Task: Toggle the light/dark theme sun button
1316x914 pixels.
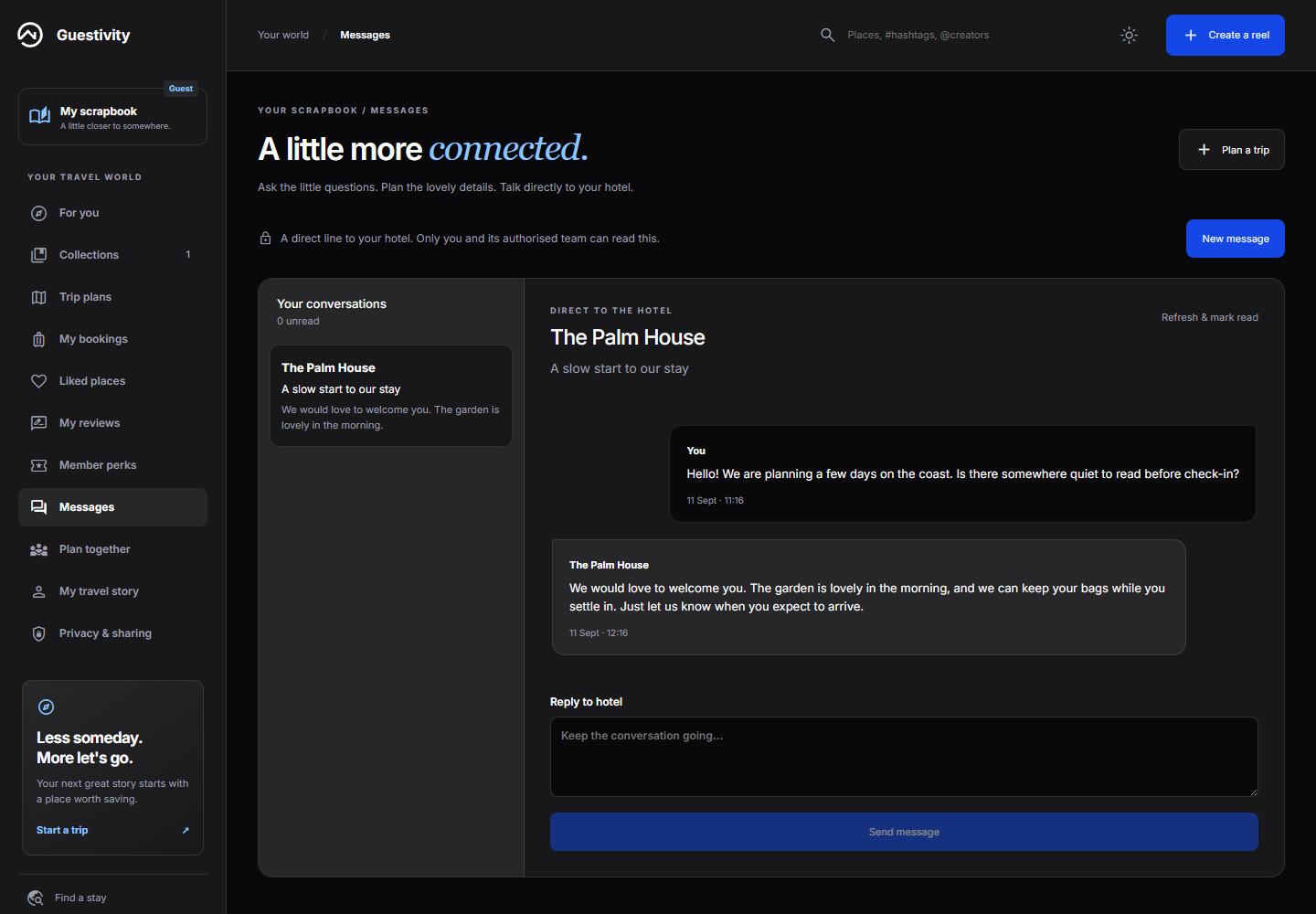Action: (1129, 35)
